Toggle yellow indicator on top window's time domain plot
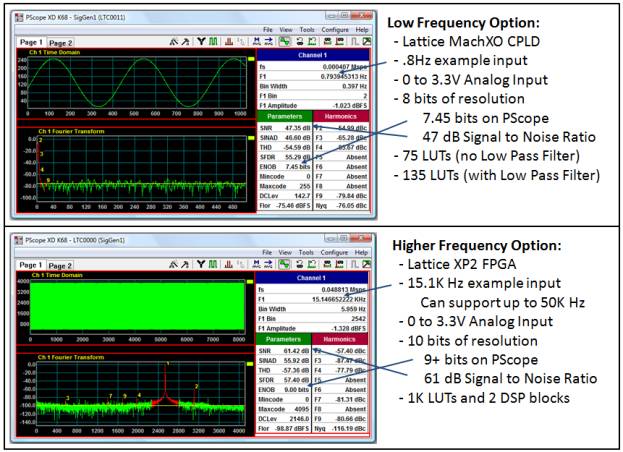 [x=252, y=60]
